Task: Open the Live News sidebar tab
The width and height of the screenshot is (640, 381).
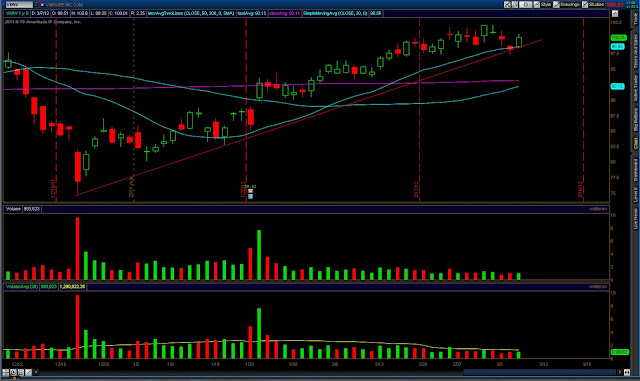Action: 636,219
